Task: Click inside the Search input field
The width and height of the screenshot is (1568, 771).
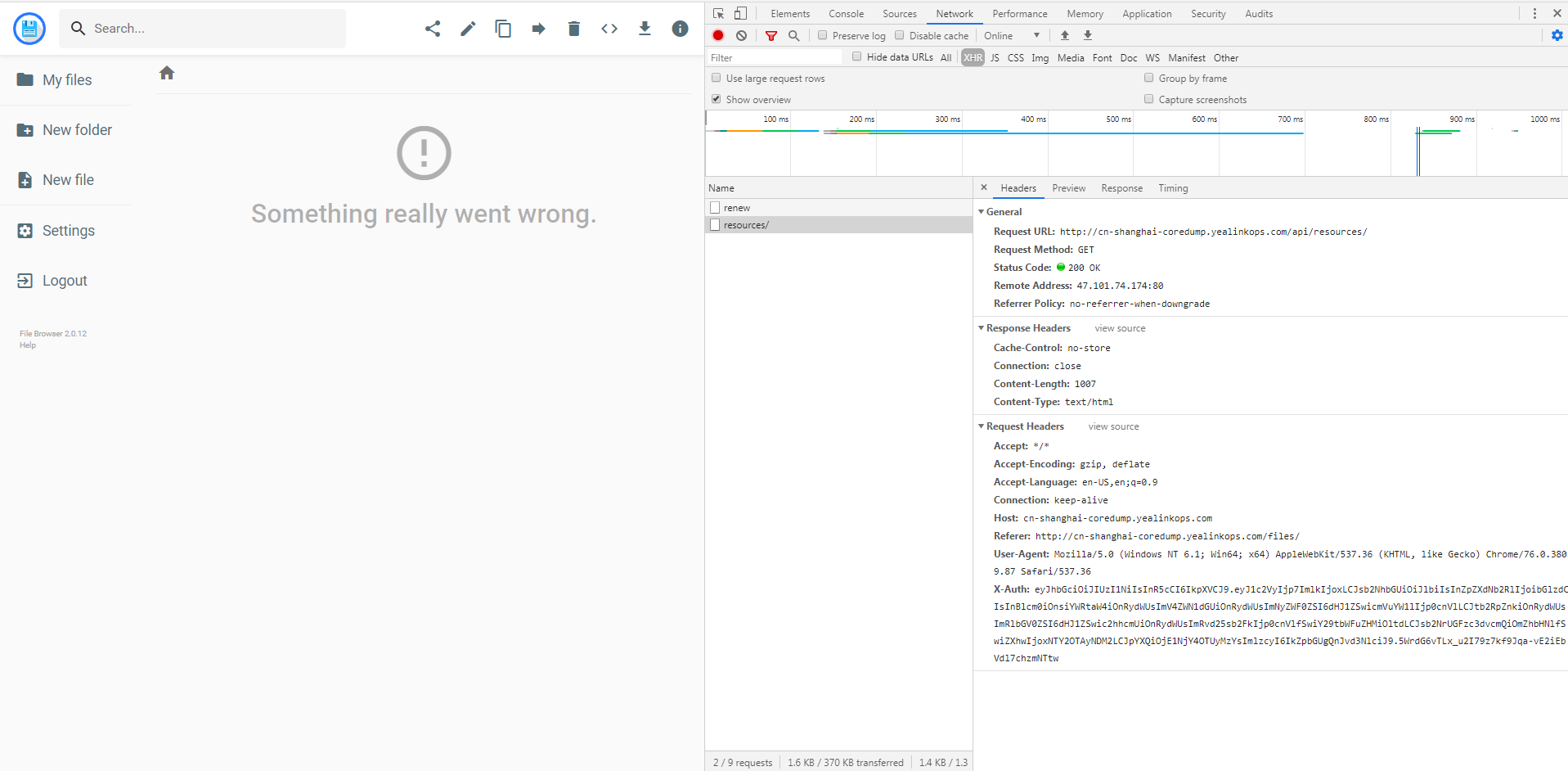Action: 203,28
